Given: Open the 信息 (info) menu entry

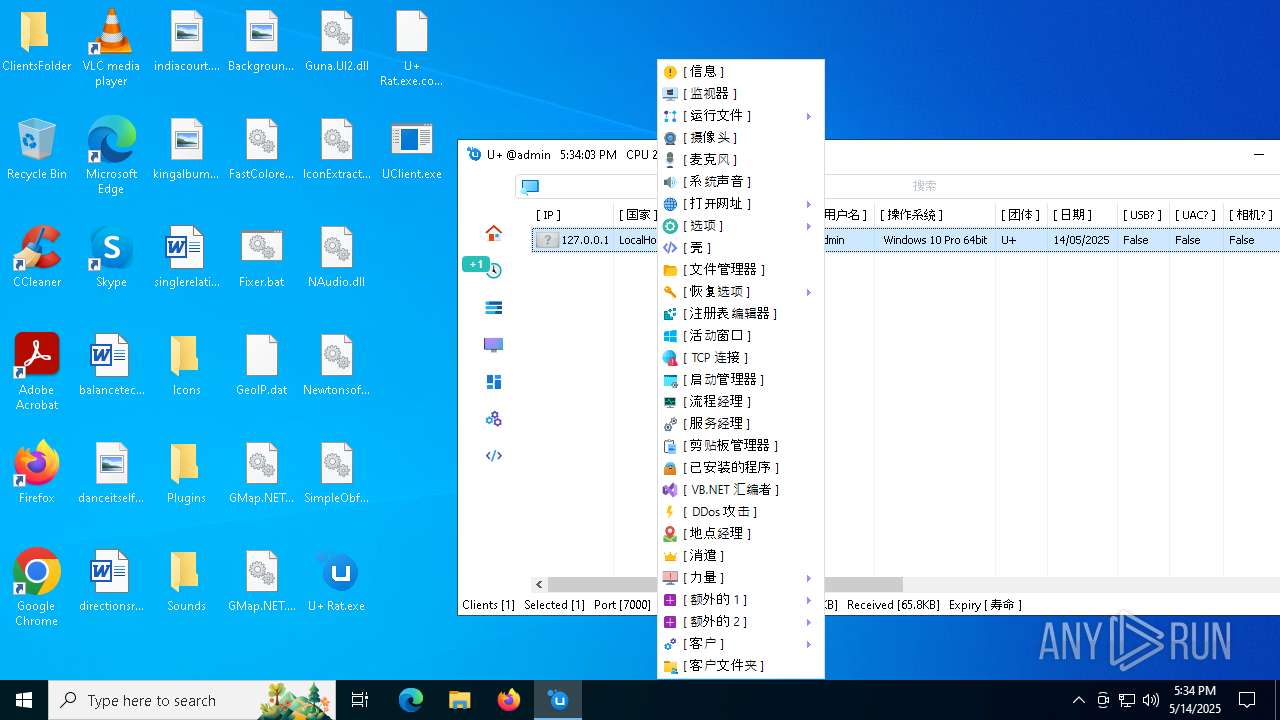Looking at the screenshot, I should point(740,72).
